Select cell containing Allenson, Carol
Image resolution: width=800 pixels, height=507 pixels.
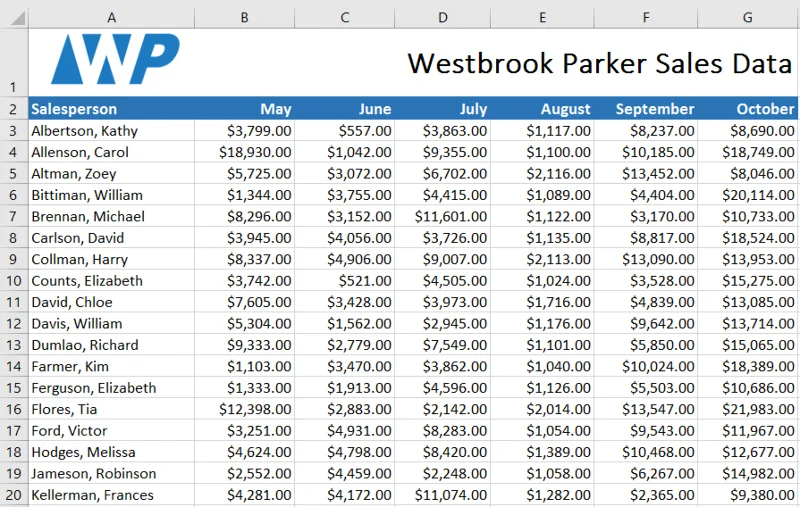coord(111,152)
